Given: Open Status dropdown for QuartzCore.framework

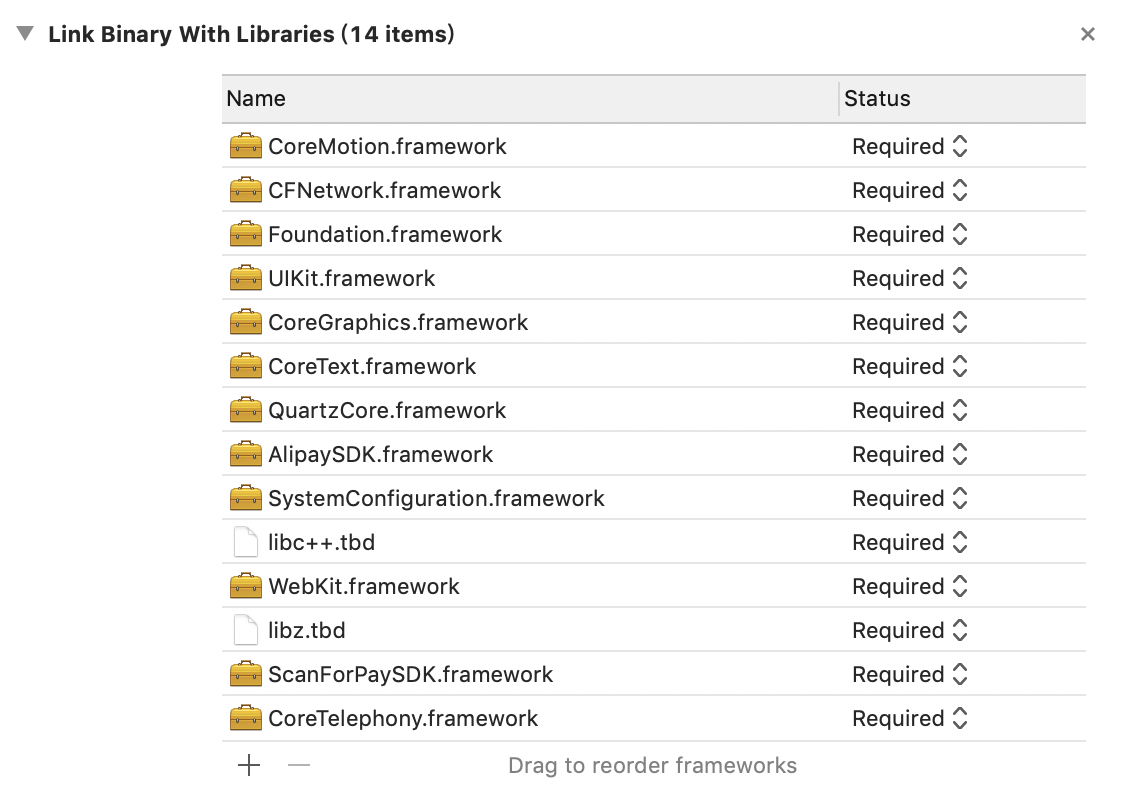Looking at the screenshot, I should coord(910,409).
